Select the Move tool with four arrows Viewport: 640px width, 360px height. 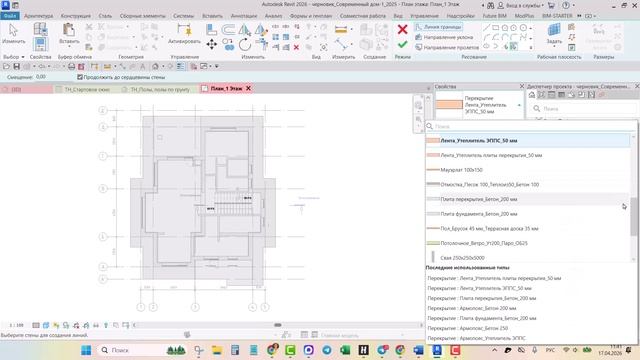[x=211, y=44]
